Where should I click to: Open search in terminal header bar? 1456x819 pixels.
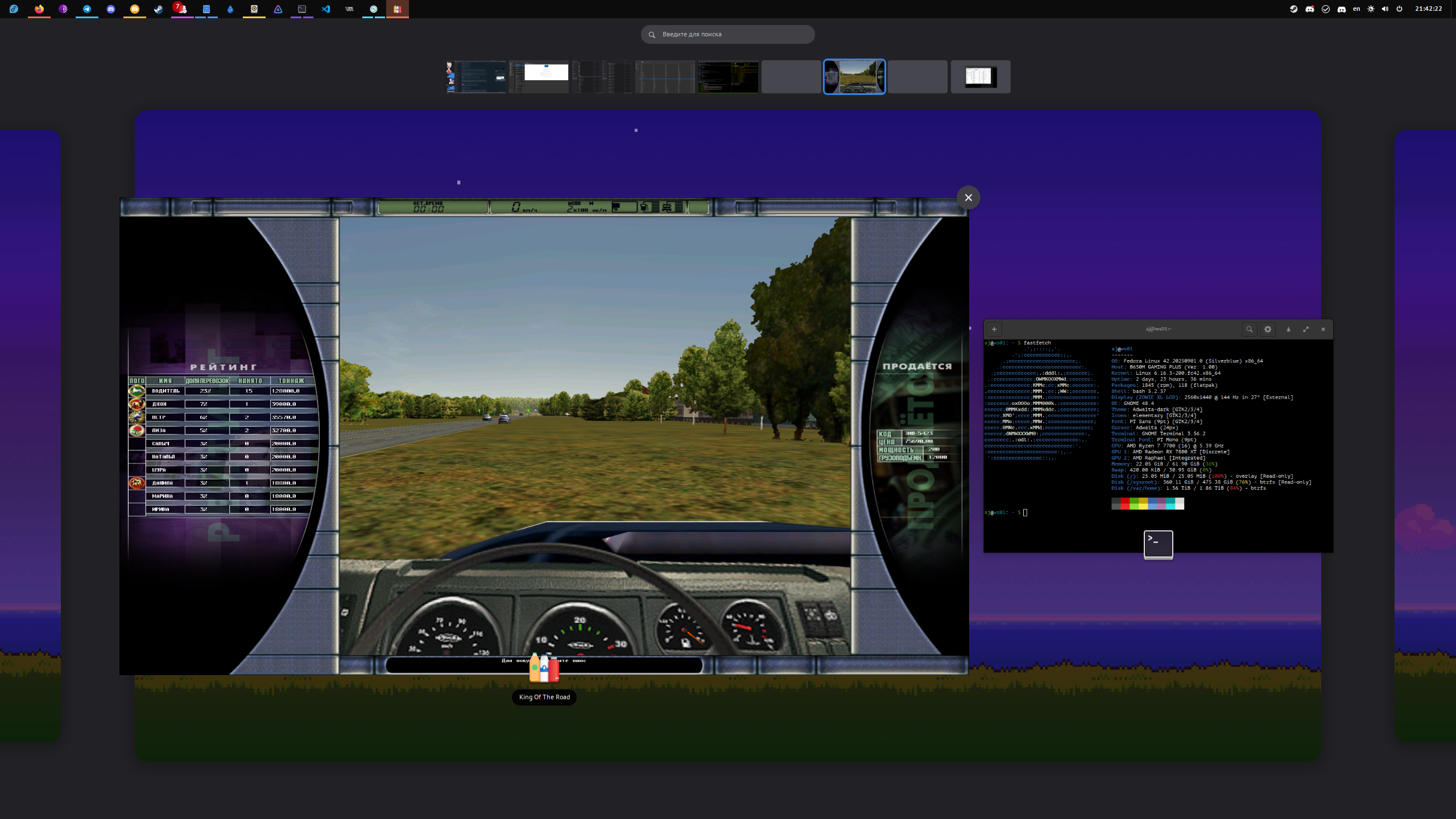coord(1249,329)
